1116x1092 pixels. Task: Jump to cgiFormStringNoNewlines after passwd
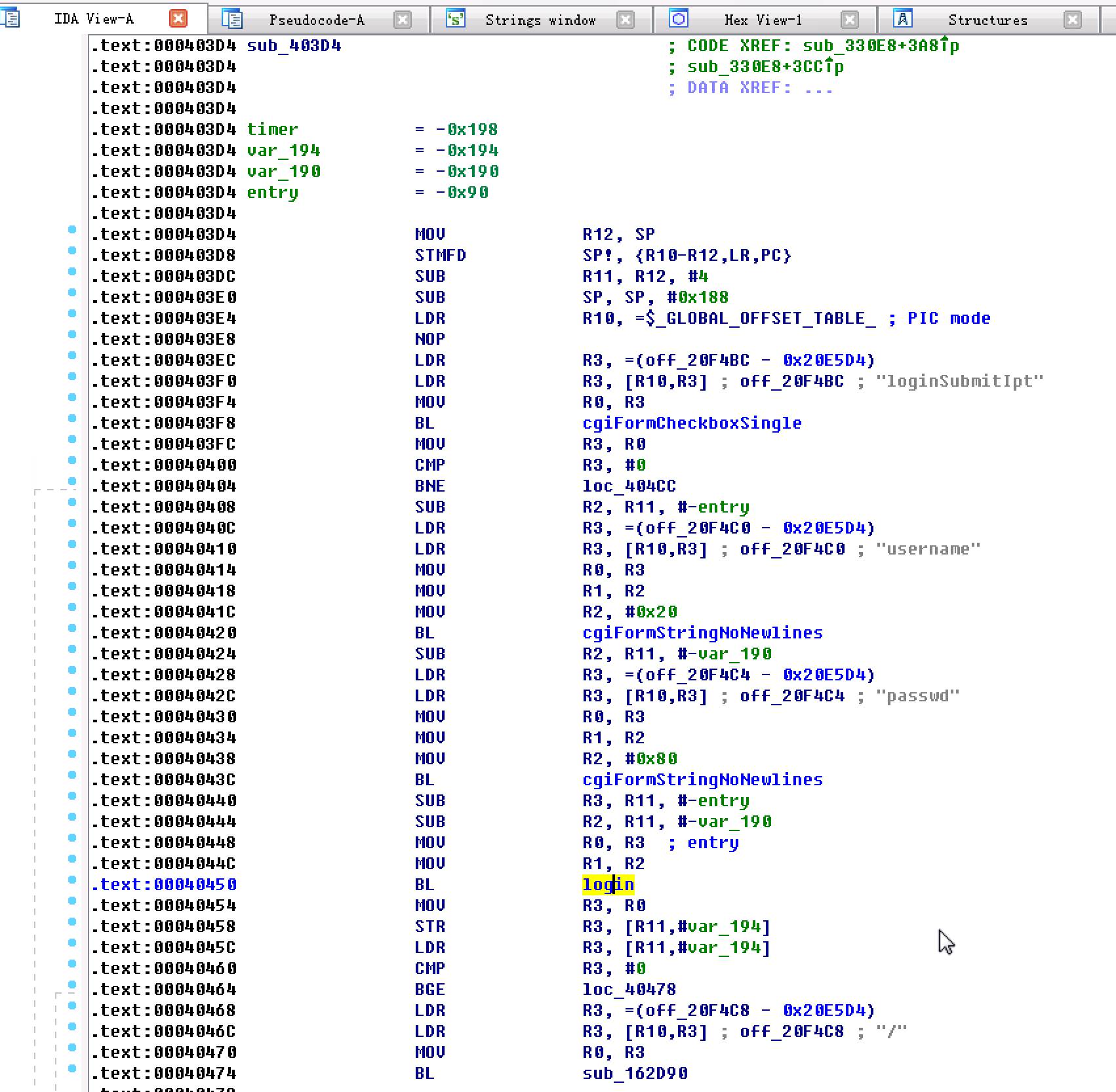click(702, 779)
